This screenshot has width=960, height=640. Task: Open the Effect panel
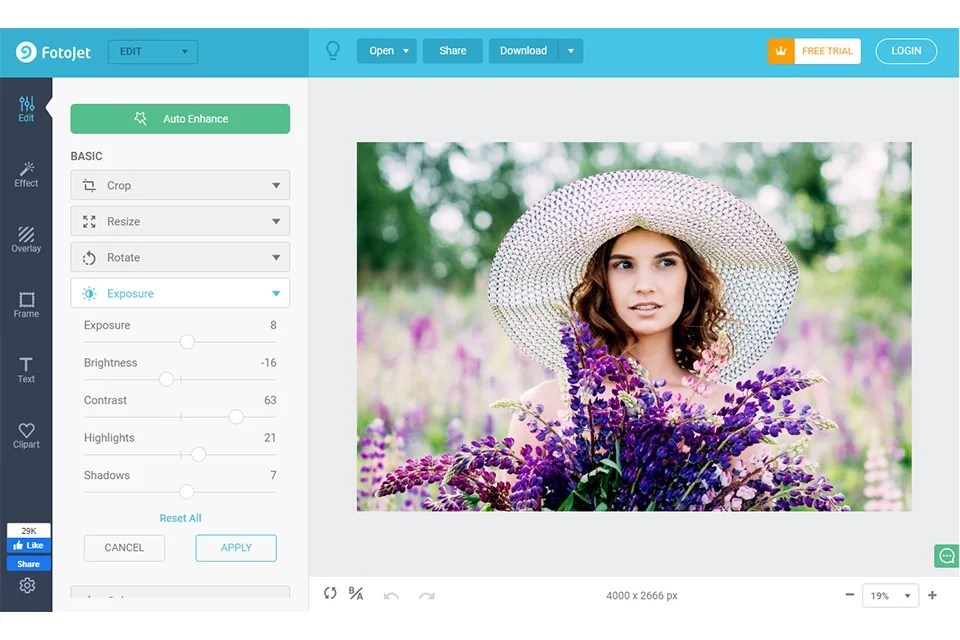26,175
